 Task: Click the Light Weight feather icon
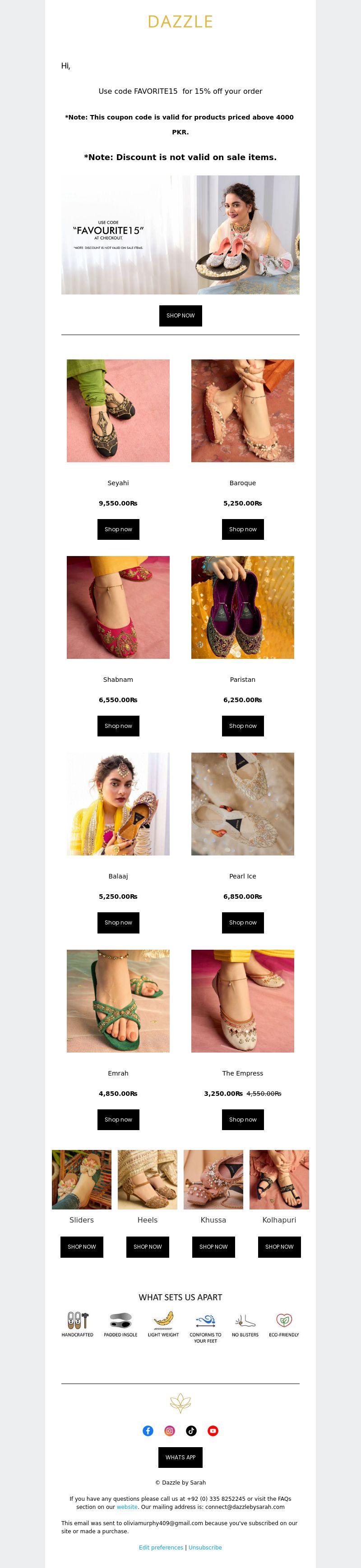coord(163,1320)
